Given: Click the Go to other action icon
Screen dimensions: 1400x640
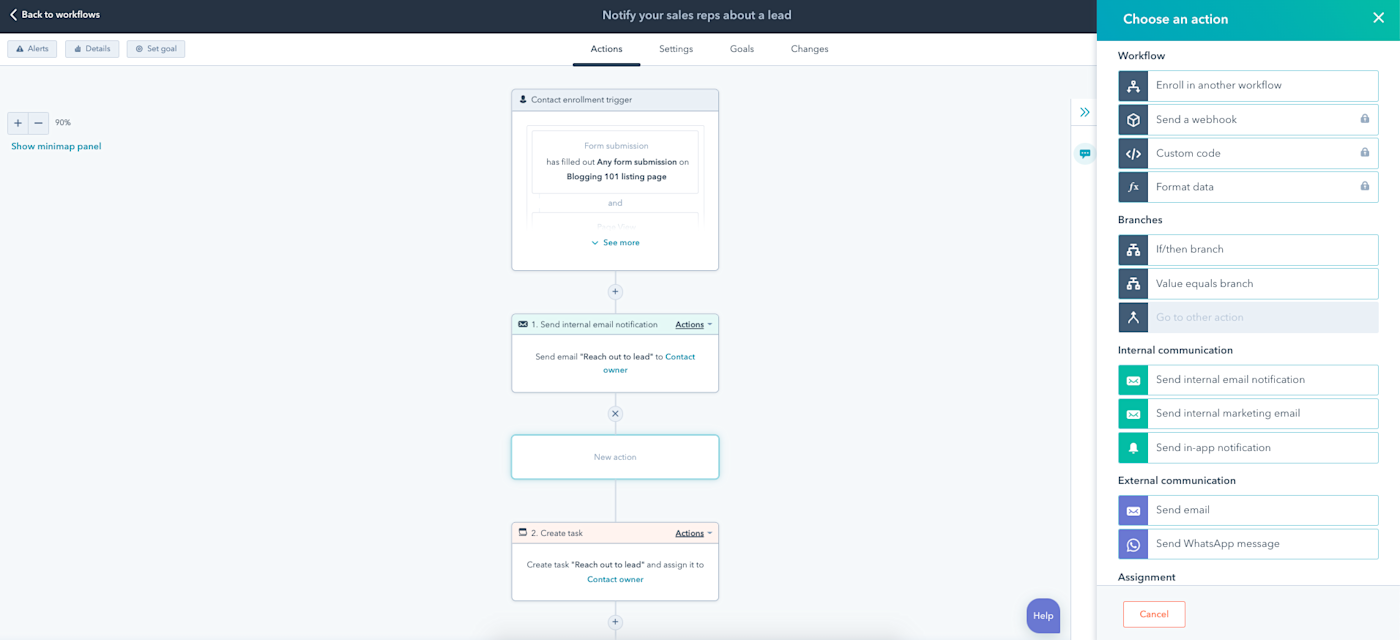Looking at the screenshot, I should [1133, 318].
